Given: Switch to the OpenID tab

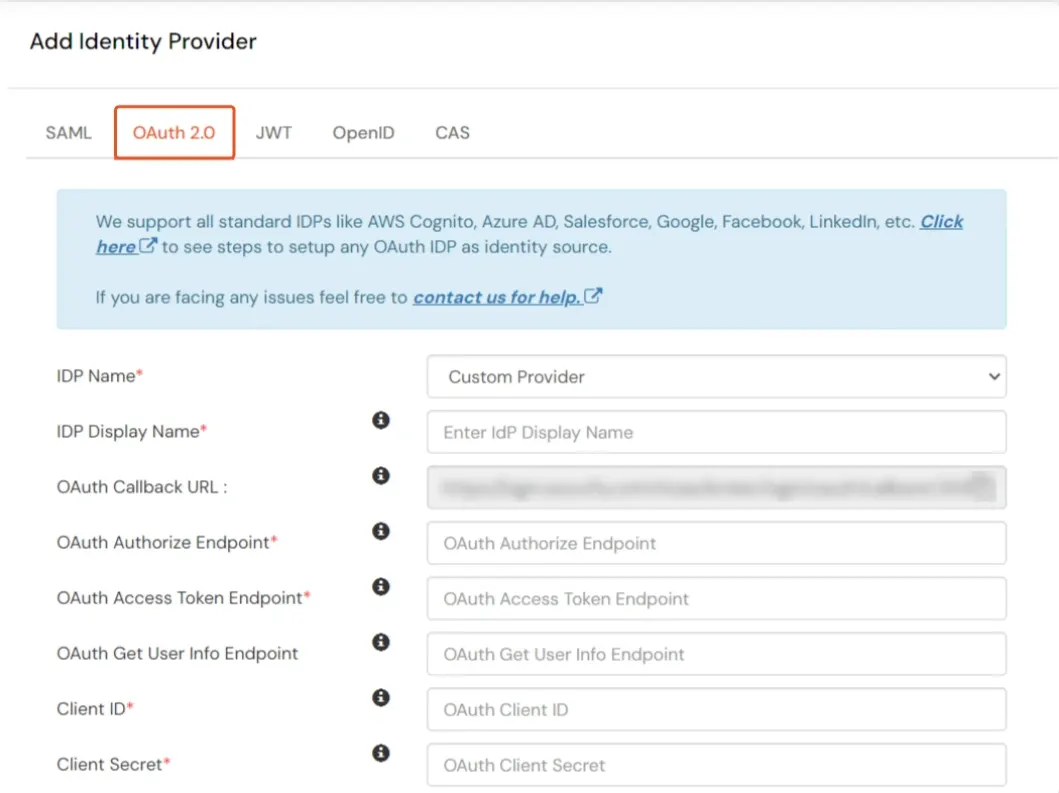Looking at the screenshot, I should click(363, 132).
